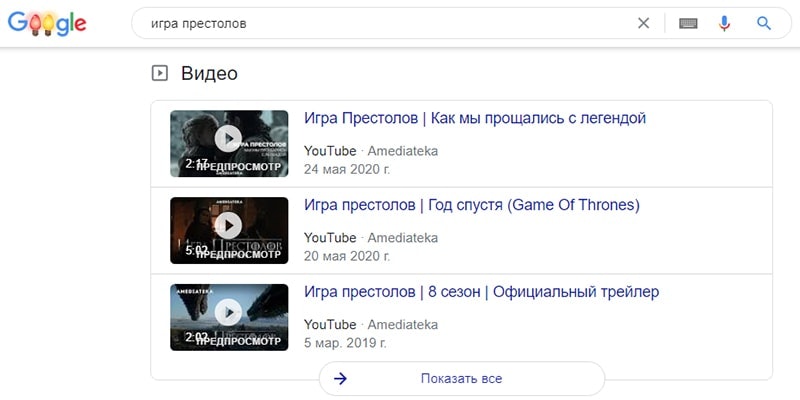Click the date 5 мар. 2019 г.
This screenshot has height=400, width=800.
pos(345,343)
